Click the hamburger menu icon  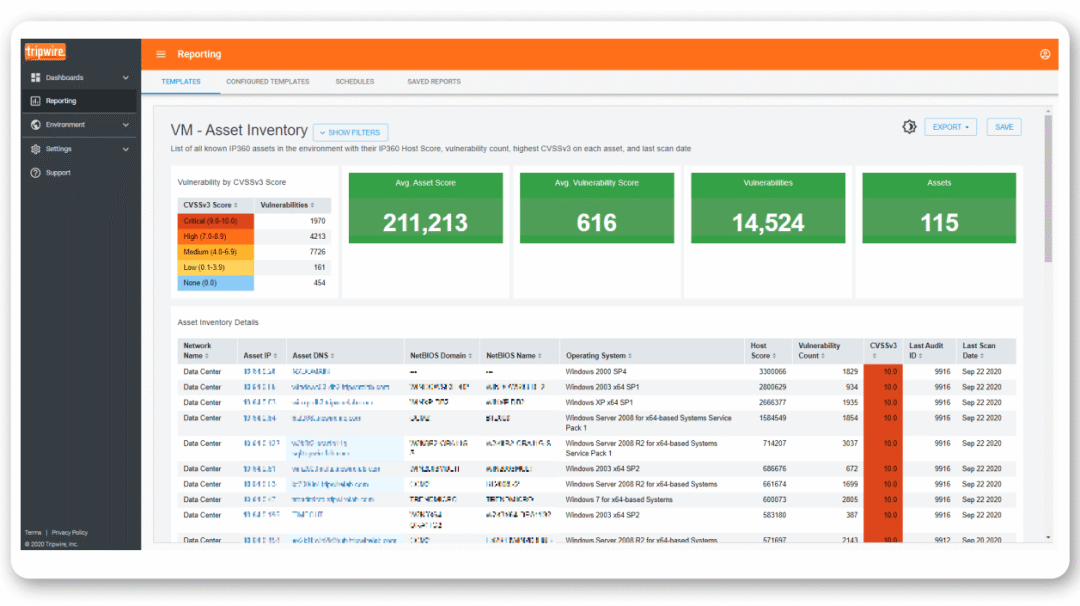tap(161, 54)
